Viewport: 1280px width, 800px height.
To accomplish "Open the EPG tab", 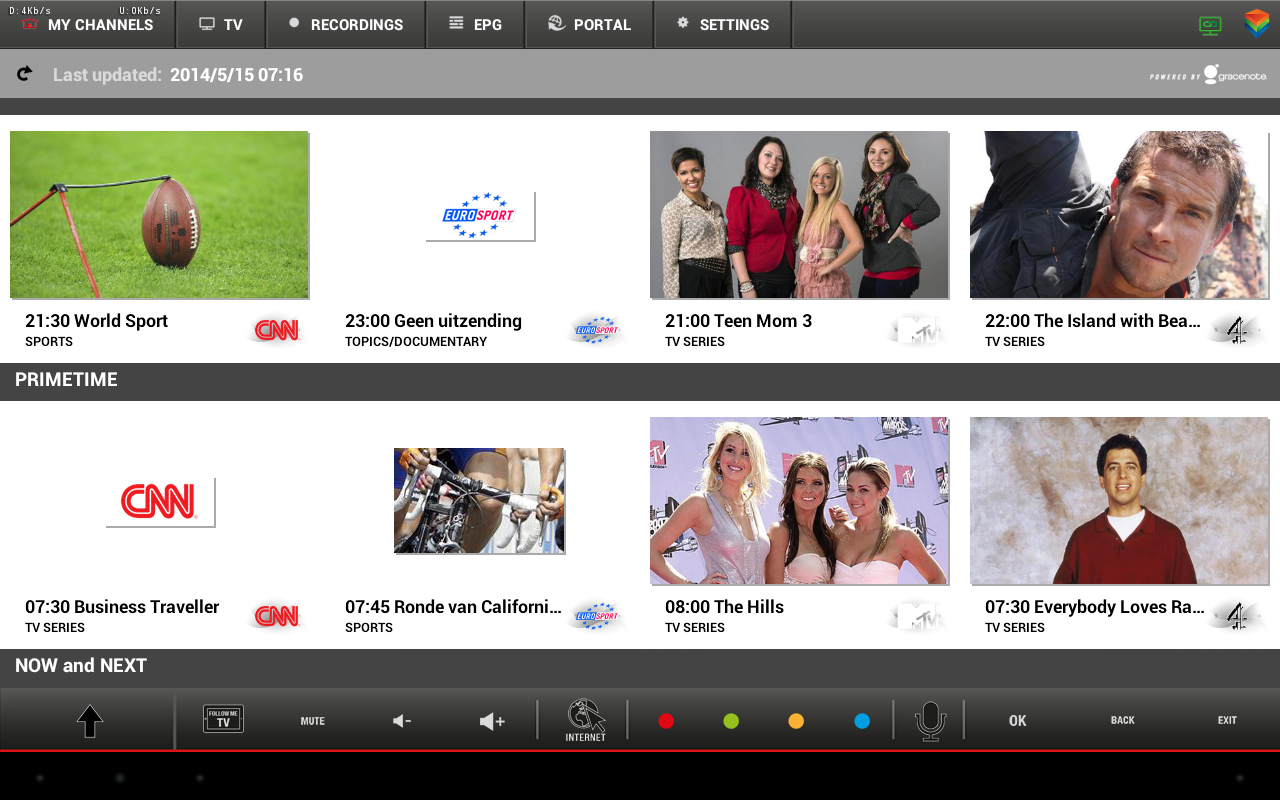I will click(476, 25).
